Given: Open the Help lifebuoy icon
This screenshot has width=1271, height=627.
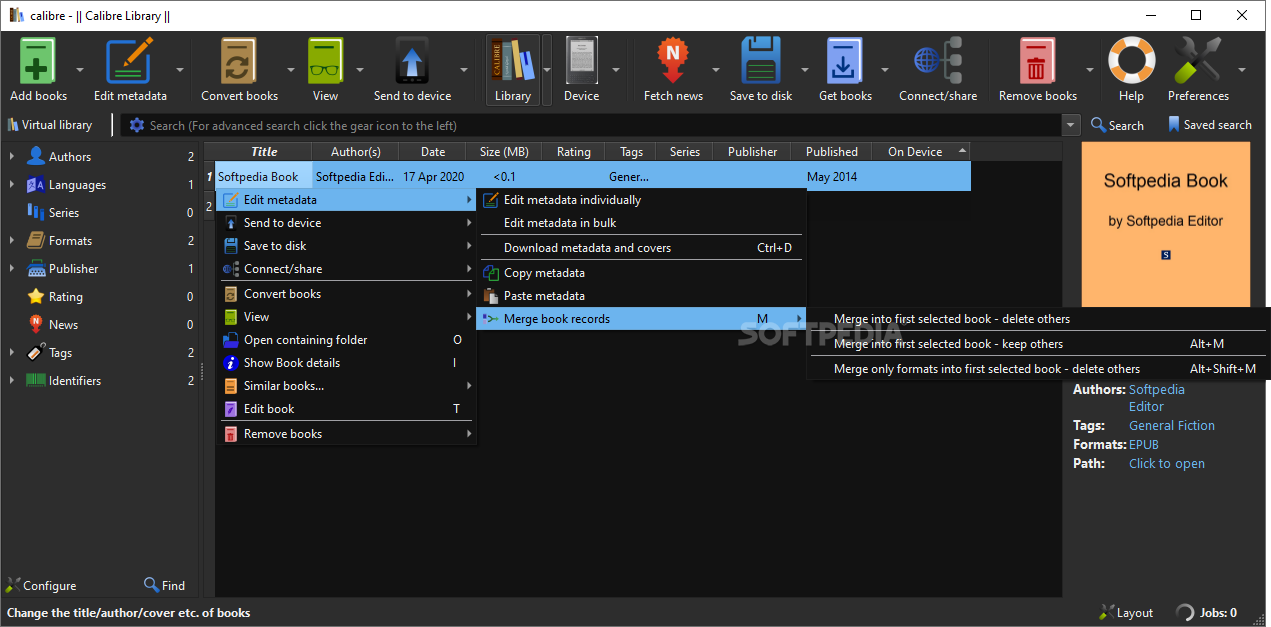Looking at the screenshot, I should point(1131,60).
